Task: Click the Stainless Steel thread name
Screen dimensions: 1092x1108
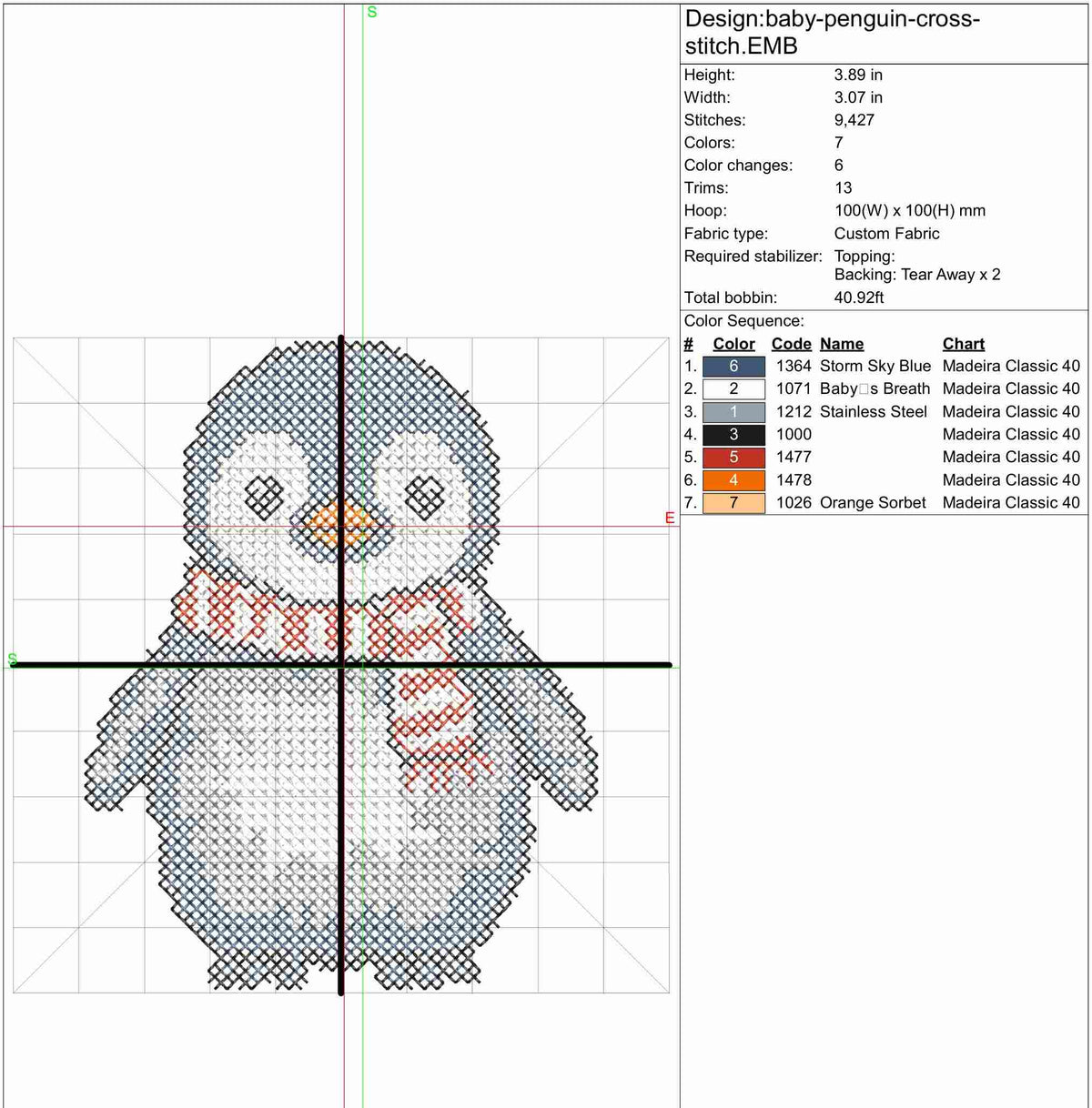Action: click(x=874, y=411)
